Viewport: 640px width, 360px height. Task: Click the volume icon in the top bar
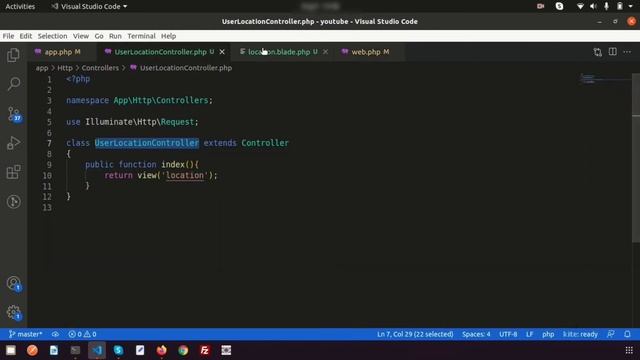(x=593, y=6)
